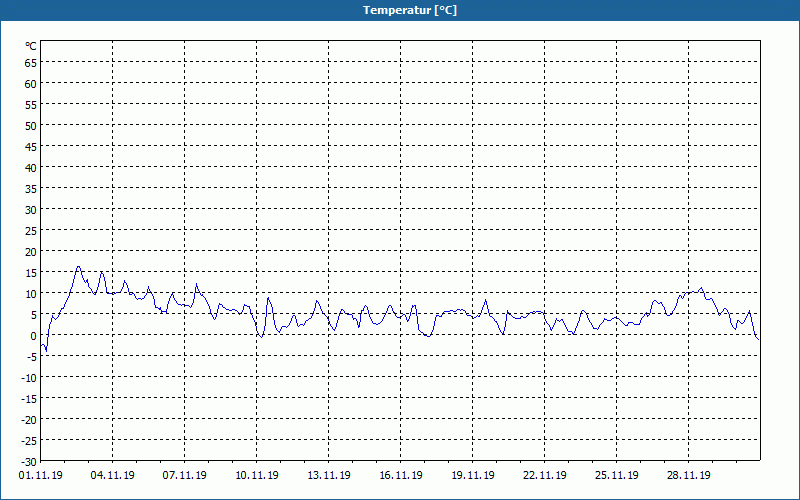Click the highest temperature peak near 02.11.19
800x500 pixels.
point(78,267)
